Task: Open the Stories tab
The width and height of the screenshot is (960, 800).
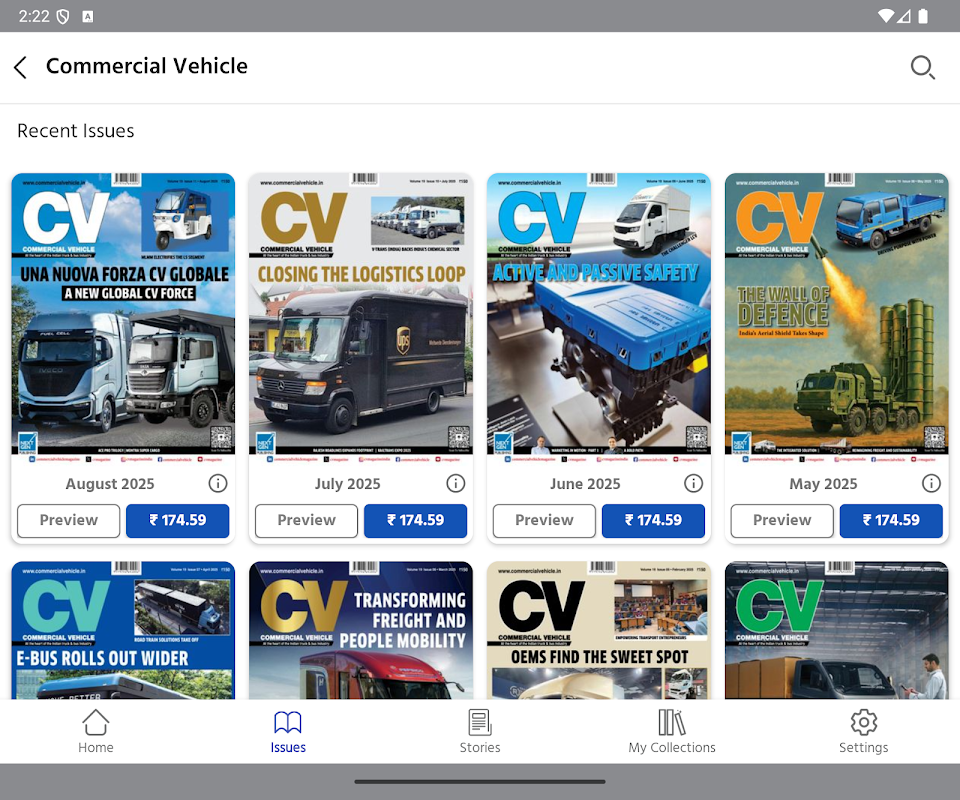Action: [480, 731]
